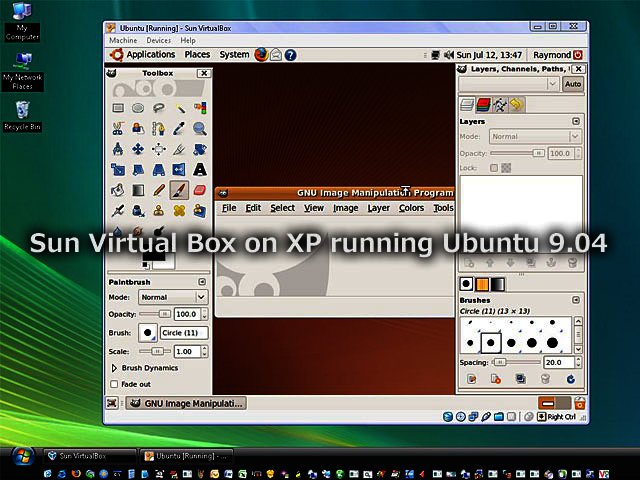Screen dimensions: 640x480
Task: Select the Eraser tool
Action: pyautogui.click(x=200, y=189)
